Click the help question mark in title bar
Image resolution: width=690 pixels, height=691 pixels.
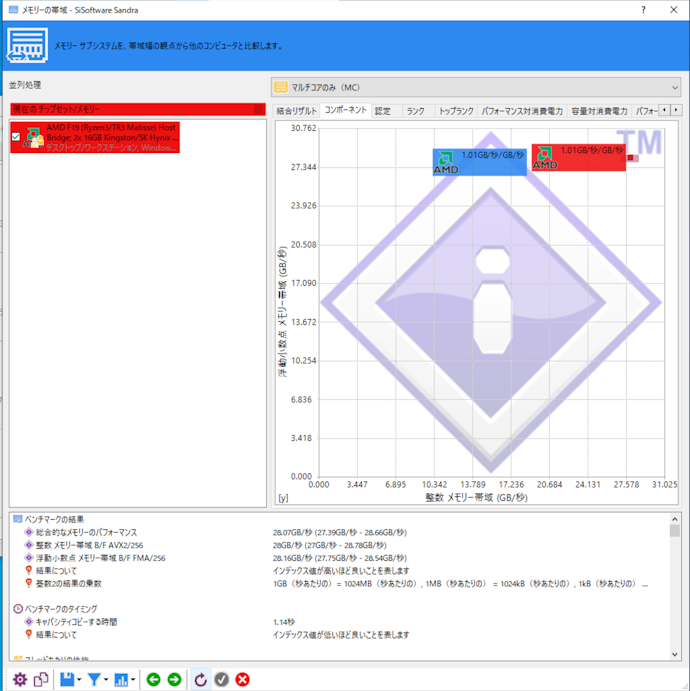pyautogui.click(x=644, y=10)
